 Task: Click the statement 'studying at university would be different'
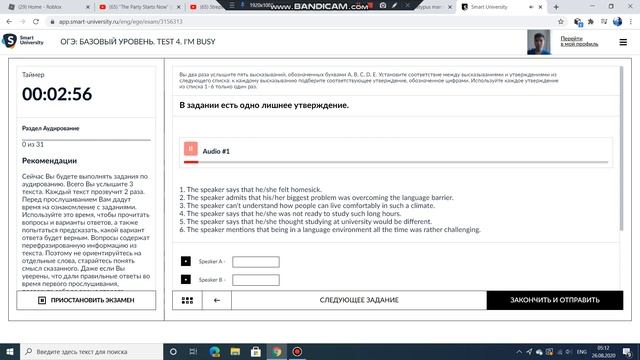[x=305, y=222]
